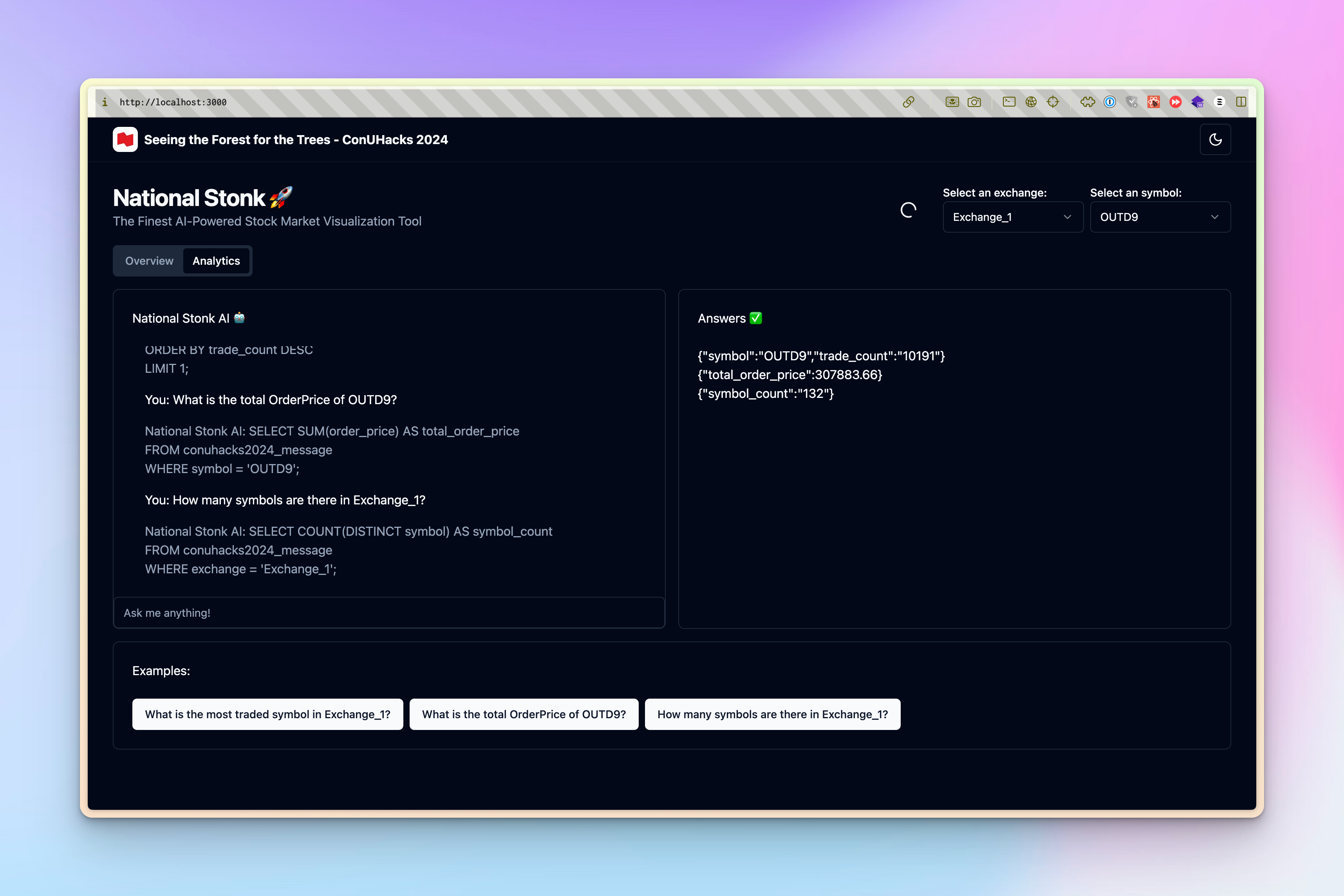Screen dimensions: 1344x896
Task: Open the React developer tools extension
Action: pyautogui.click(x=1154, y=102)
